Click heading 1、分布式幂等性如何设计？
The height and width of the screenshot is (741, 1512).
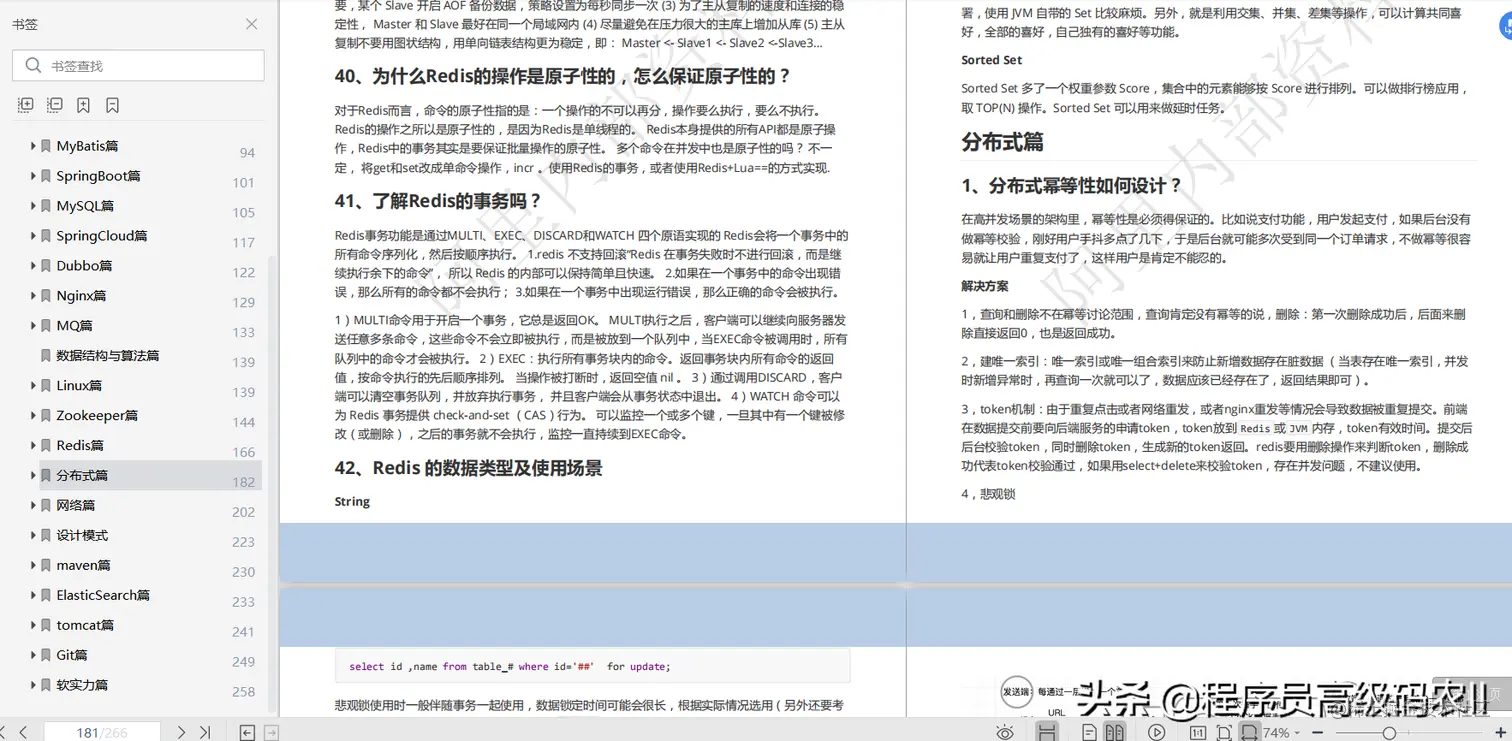(x=1071, y=186)
